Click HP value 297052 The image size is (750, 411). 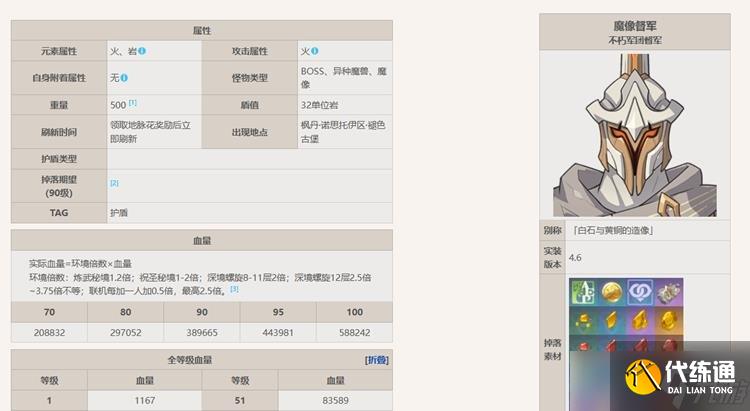[x=125, y=333]
